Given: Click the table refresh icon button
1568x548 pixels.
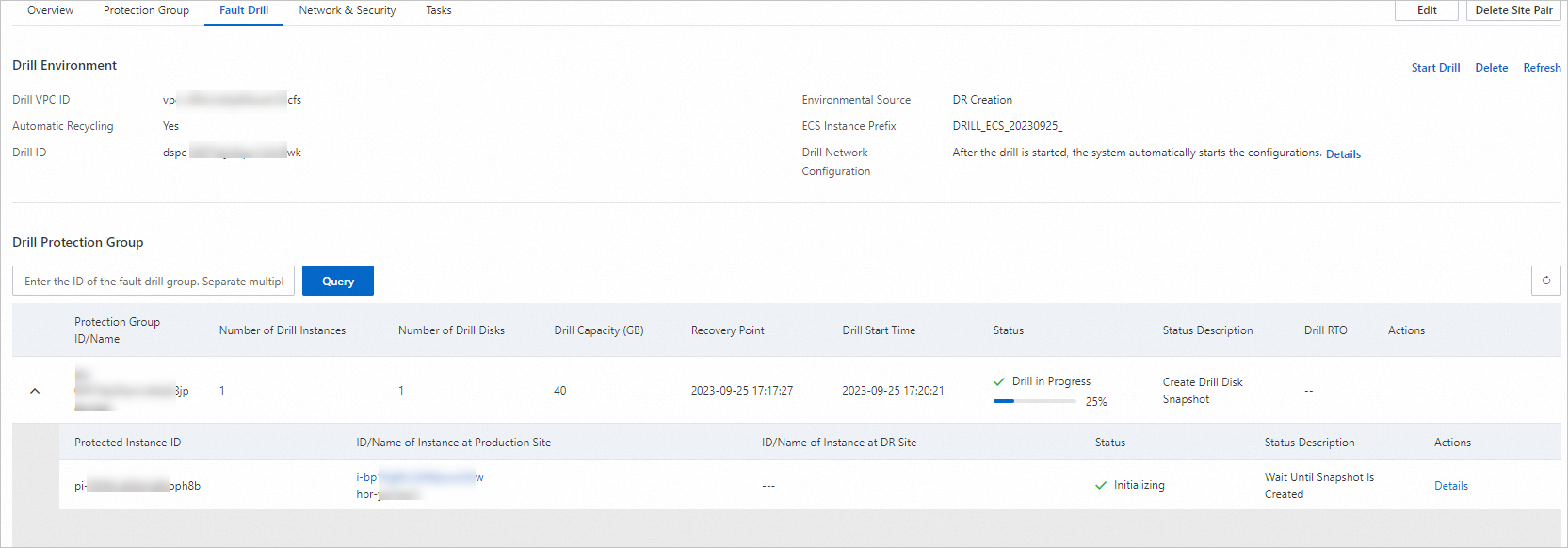Looking at the screenshot, I should (x=1545, y=281).
